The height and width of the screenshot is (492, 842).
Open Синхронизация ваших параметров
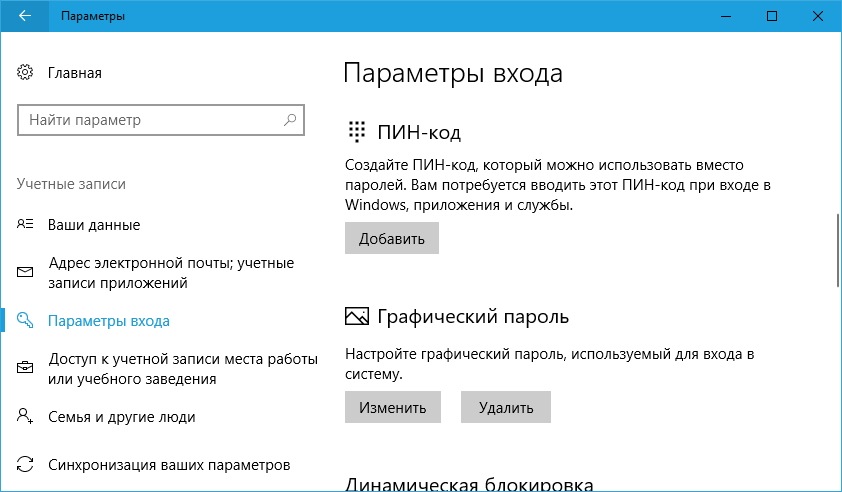pos(169,465)
